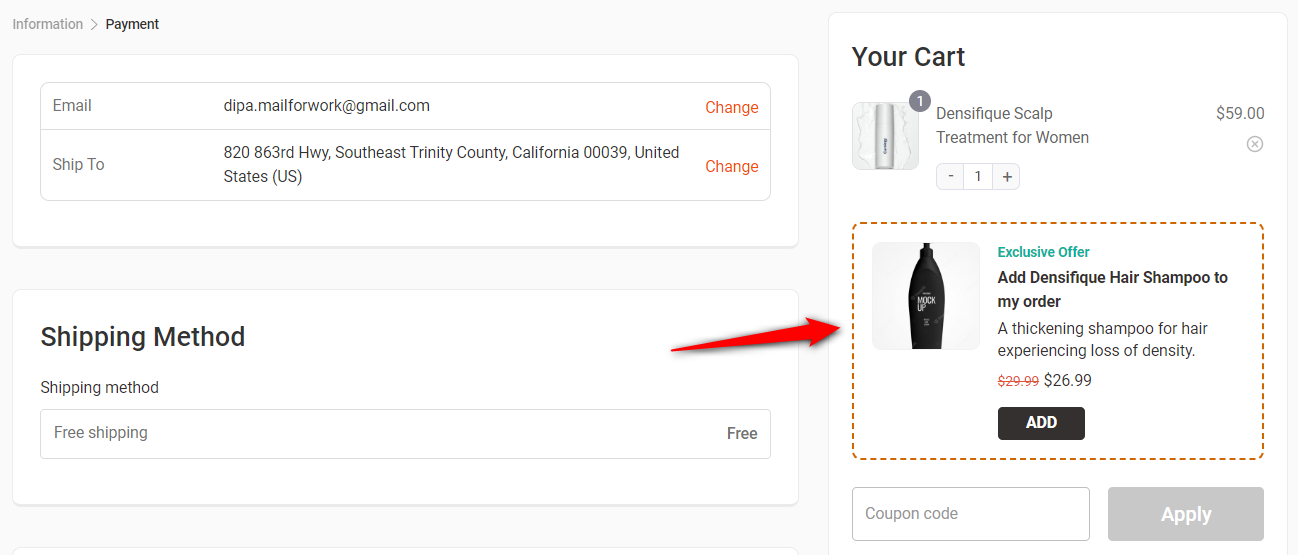
Task: Choose the Free shipping method
Action: 405,433
